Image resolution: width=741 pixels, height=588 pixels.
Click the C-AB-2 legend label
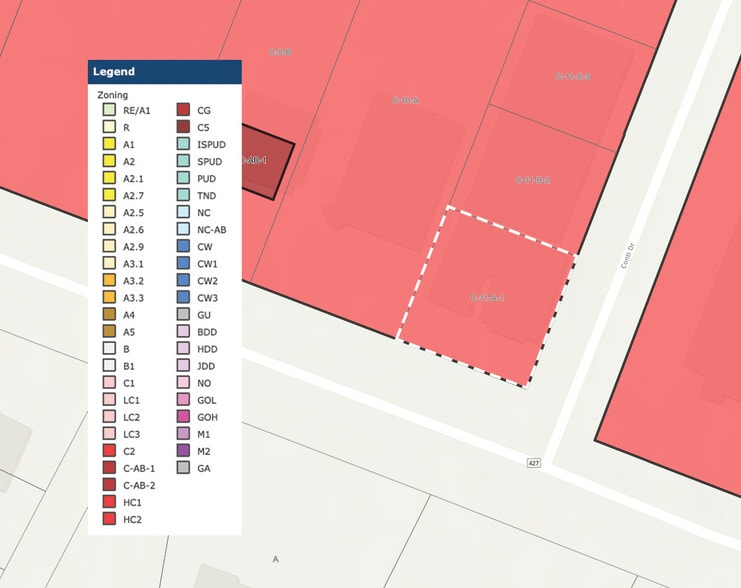pyautogui.click(x=139, y=485)
